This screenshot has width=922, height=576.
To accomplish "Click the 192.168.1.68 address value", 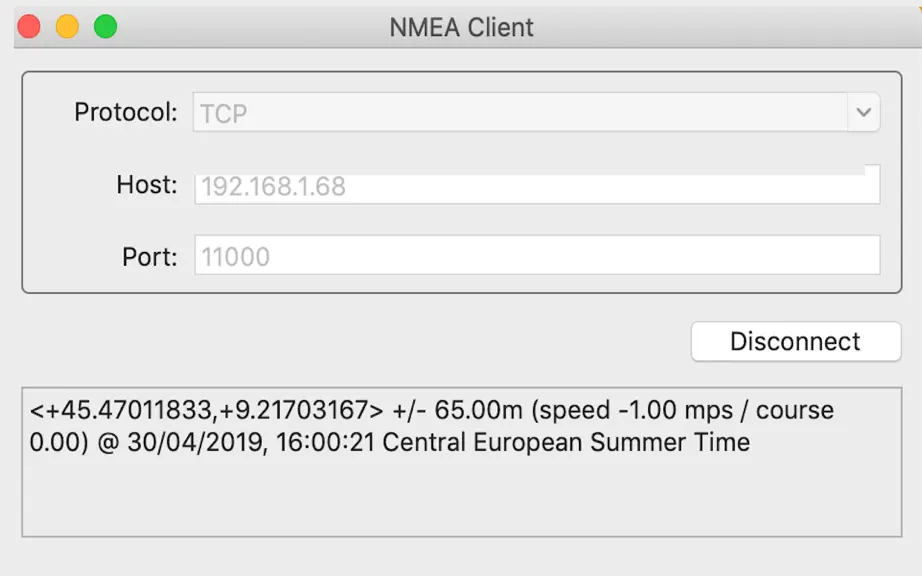I will pos(273,186).
